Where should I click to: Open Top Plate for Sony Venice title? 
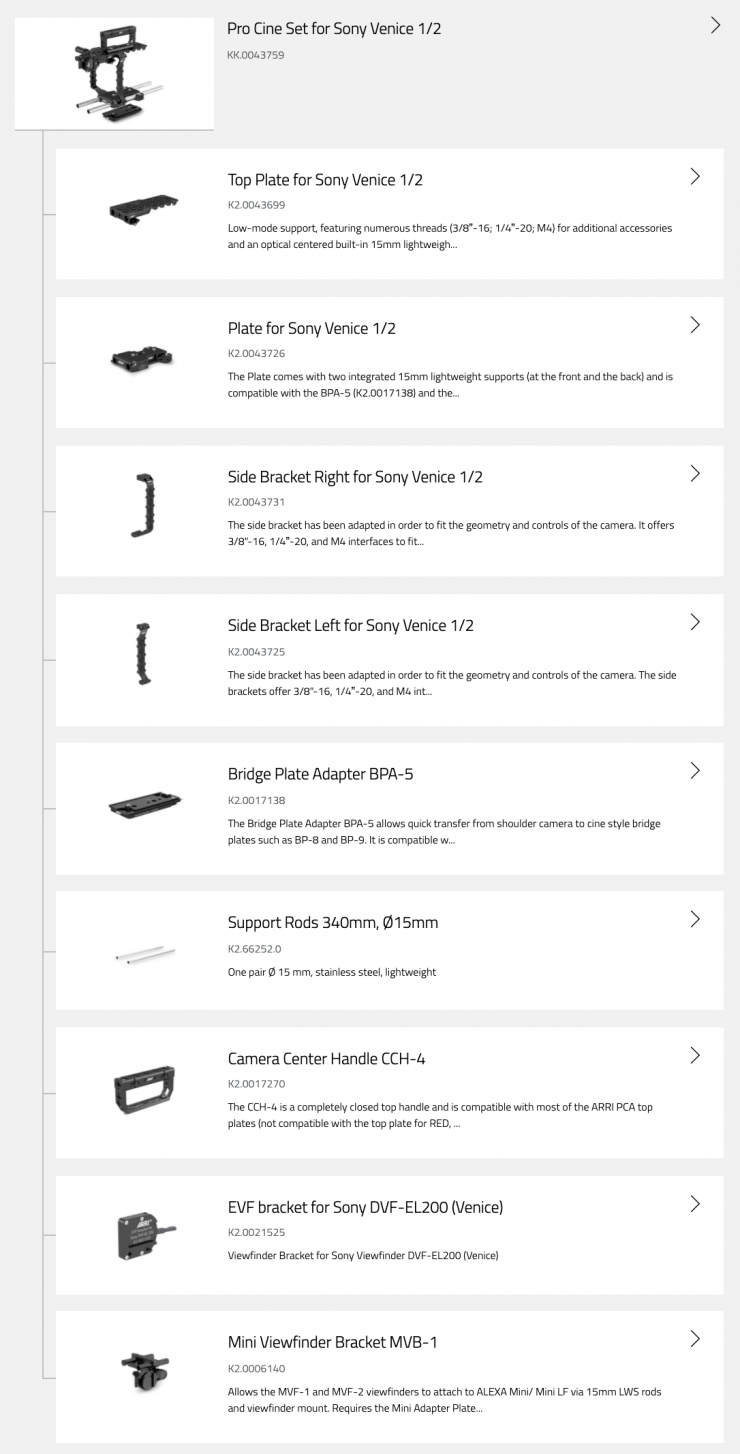325,180
